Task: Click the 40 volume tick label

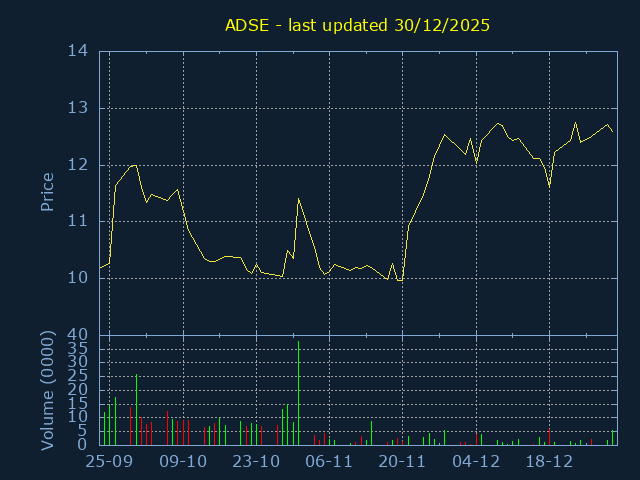Action: pyautogui.click(x=77, y=334)
